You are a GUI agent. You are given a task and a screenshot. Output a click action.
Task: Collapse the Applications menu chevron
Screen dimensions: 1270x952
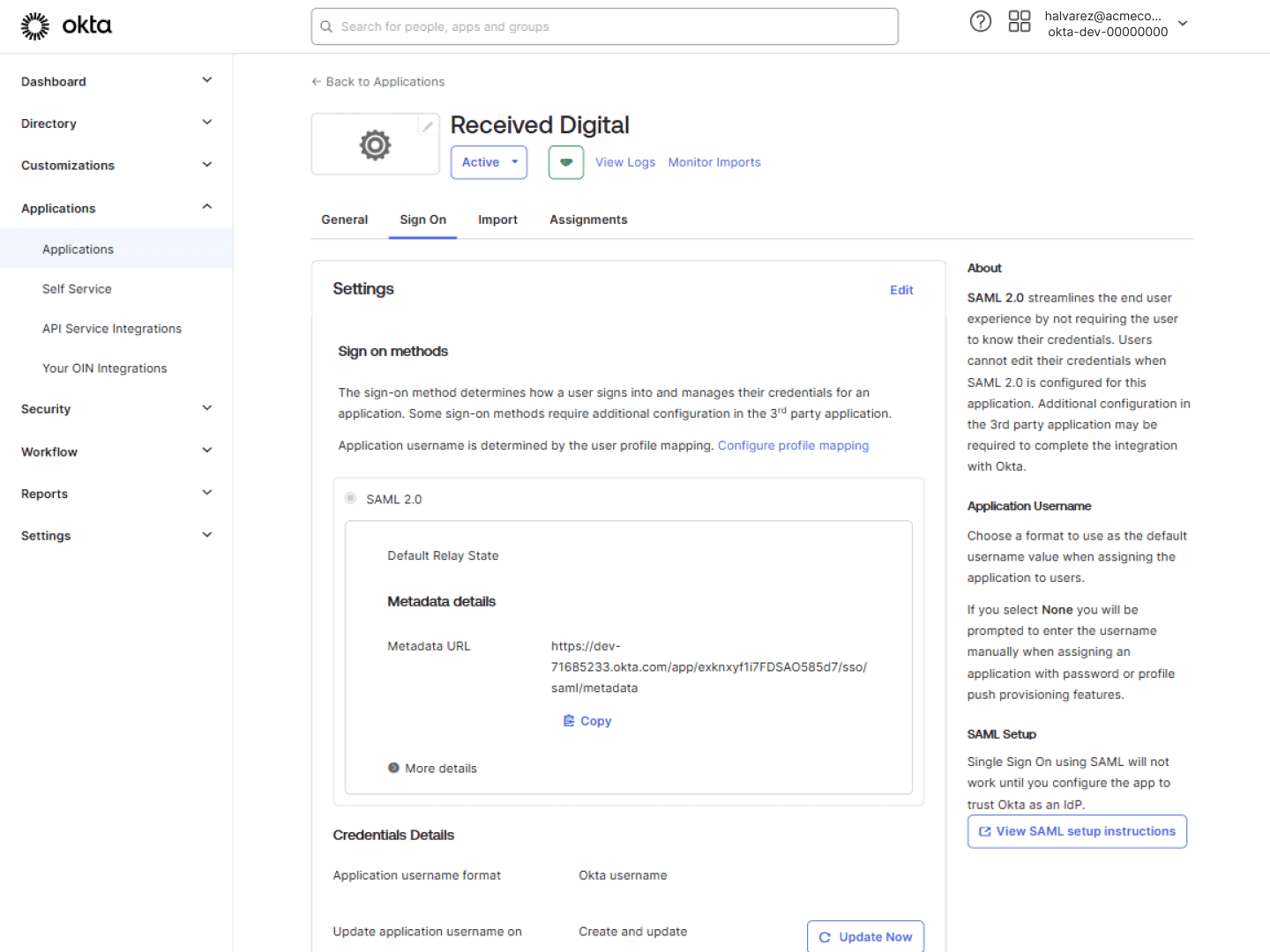click(207, 207)
